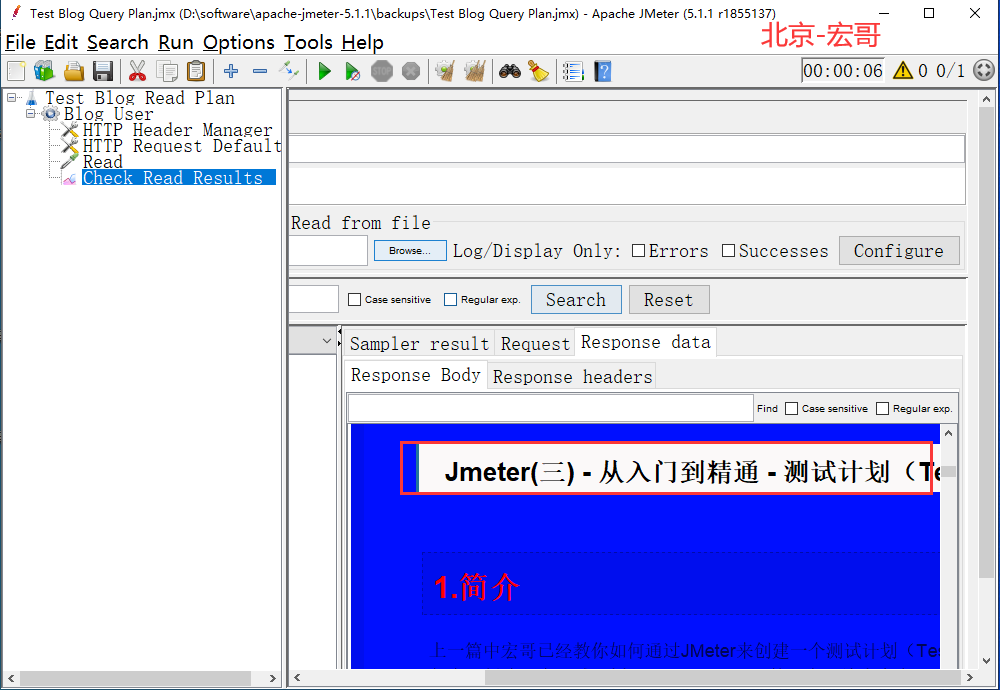This screenshot has height=690, width=1000.
Task: Open the results renderer dropdown arrow
Action: pyautogui.click(x=327, y=341)
